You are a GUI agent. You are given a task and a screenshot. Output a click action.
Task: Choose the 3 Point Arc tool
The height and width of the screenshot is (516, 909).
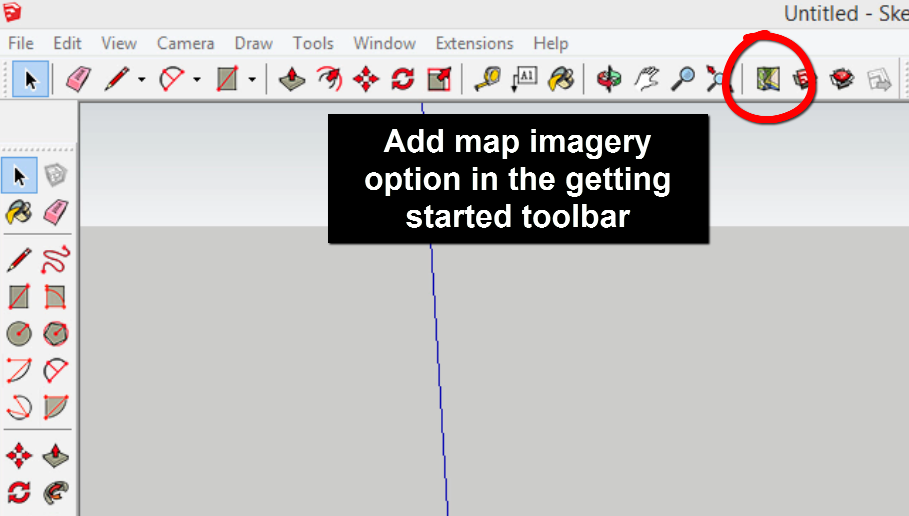coord(19,408)
